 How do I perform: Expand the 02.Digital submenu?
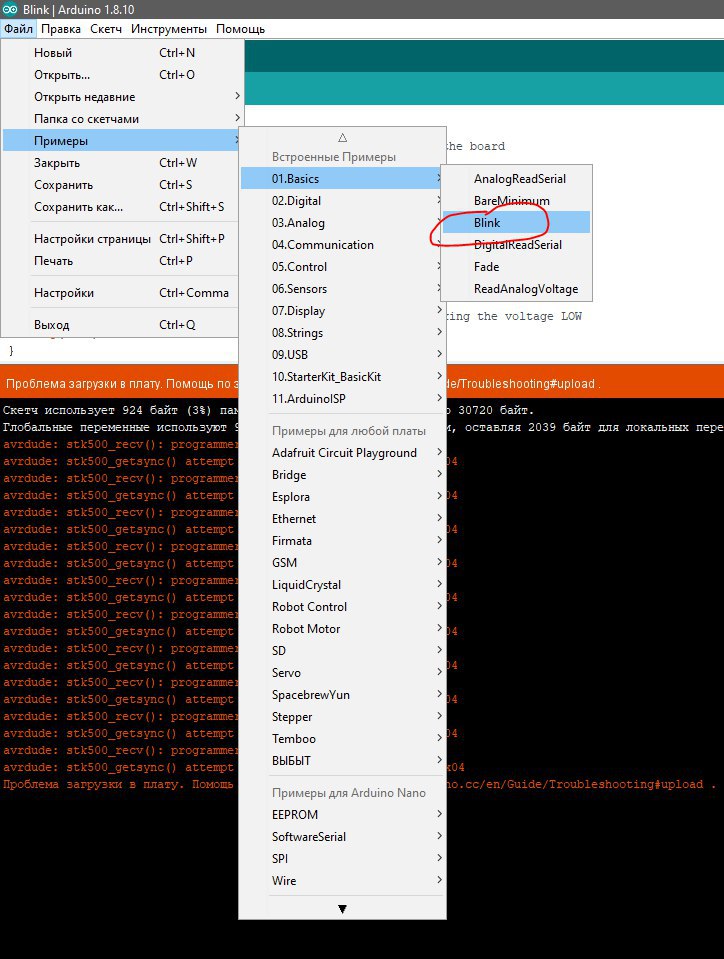(x=342, y=201)
